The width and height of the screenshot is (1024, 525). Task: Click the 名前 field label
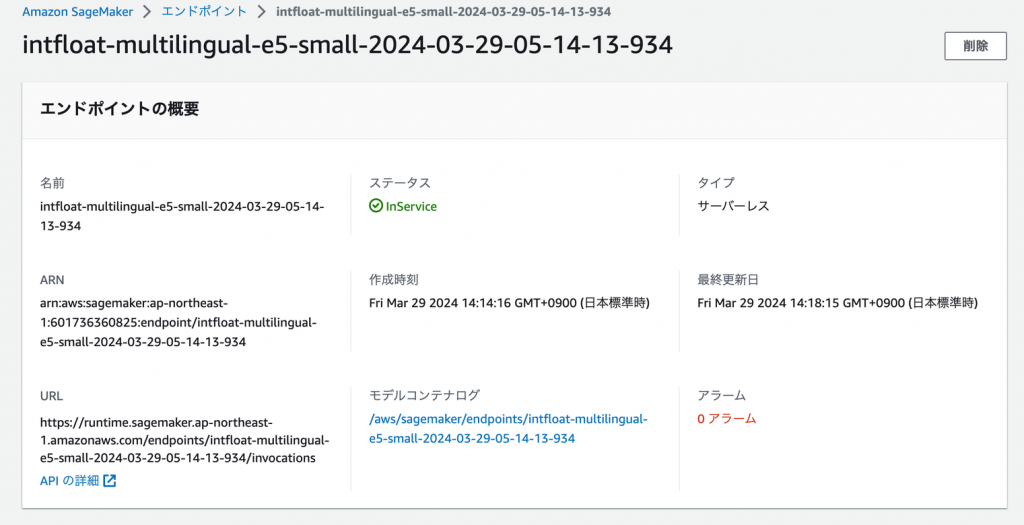click(x=52, y=183)
